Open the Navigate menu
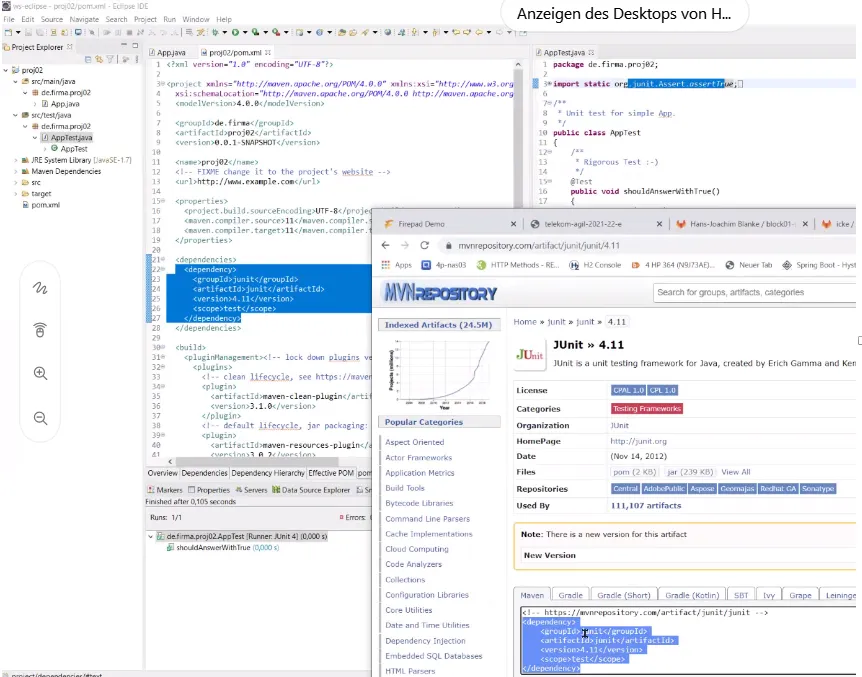The width and height of the screenshot is (862, 677). pos(84,19)
